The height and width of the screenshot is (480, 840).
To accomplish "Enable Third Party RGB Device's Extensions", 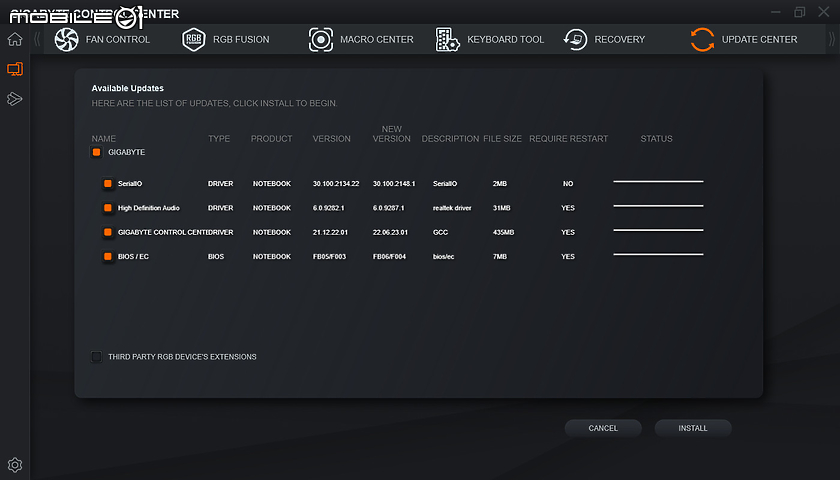I will tap(96, 356).
